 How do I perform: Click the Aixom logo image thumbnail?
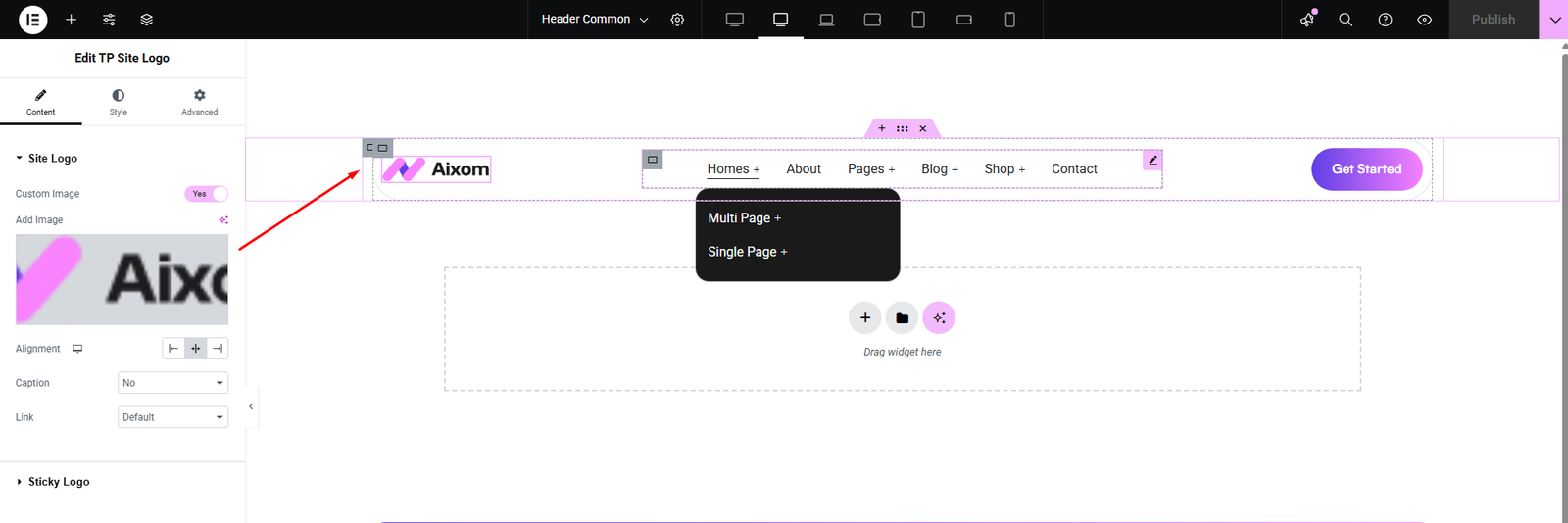(x=122, y=279)
